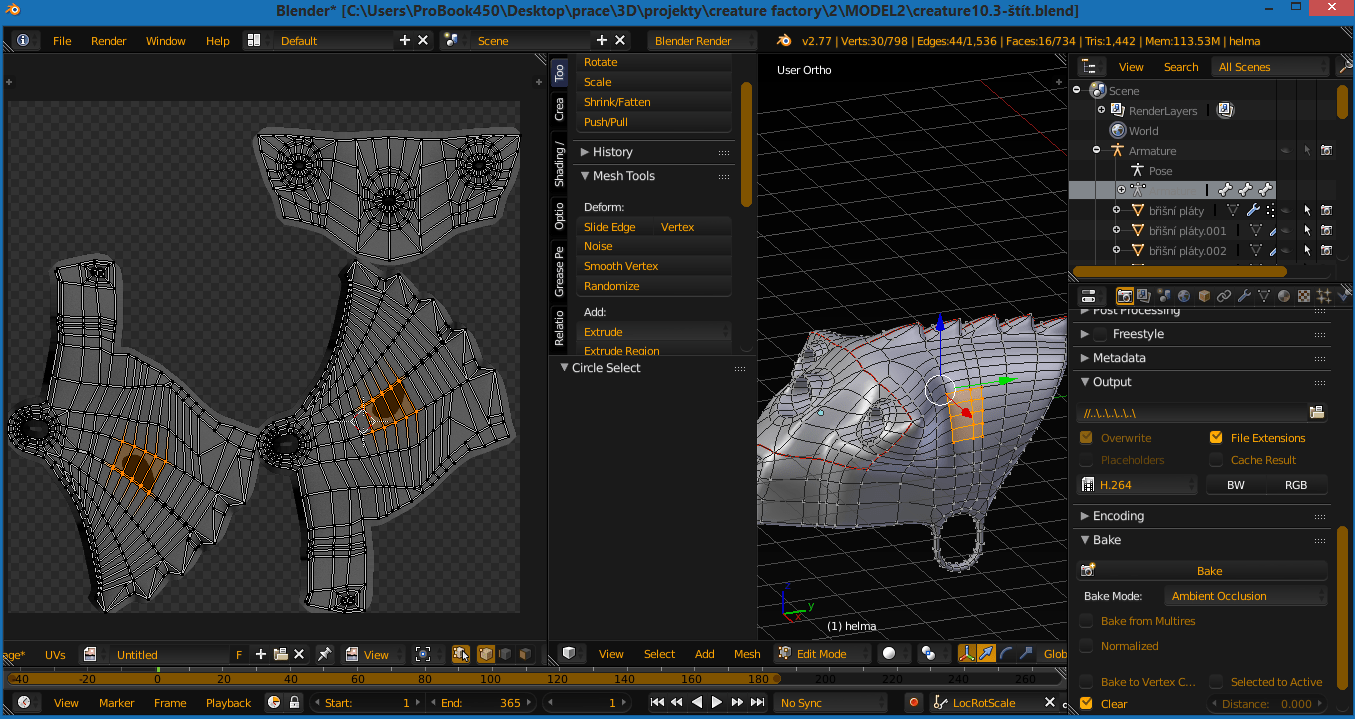Enable the Normalized checkbox in Bake panel

point(1086,645)
